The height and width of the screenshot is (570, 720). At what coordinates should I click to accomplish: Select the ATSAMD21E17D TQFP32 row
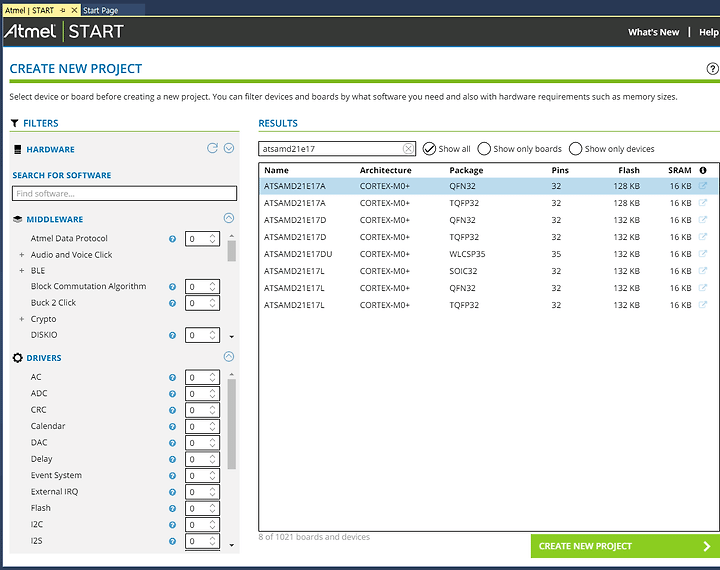coord(489,237)
